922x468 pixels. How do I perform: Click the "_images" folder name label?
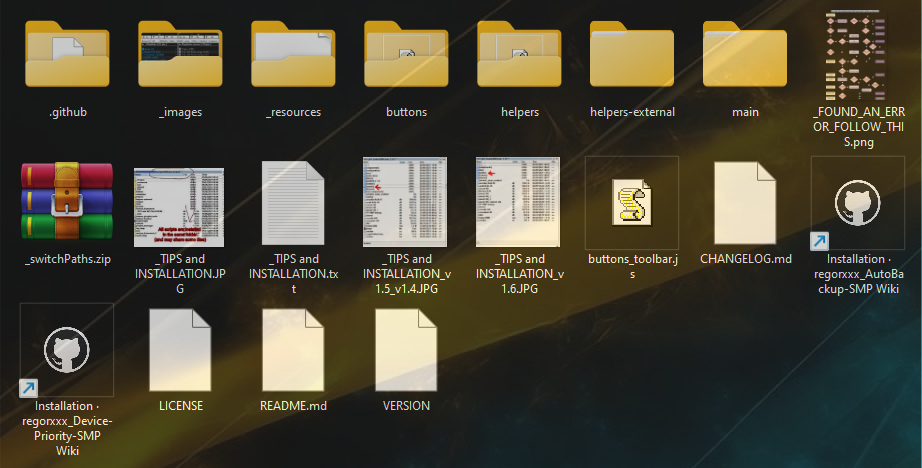180,112
